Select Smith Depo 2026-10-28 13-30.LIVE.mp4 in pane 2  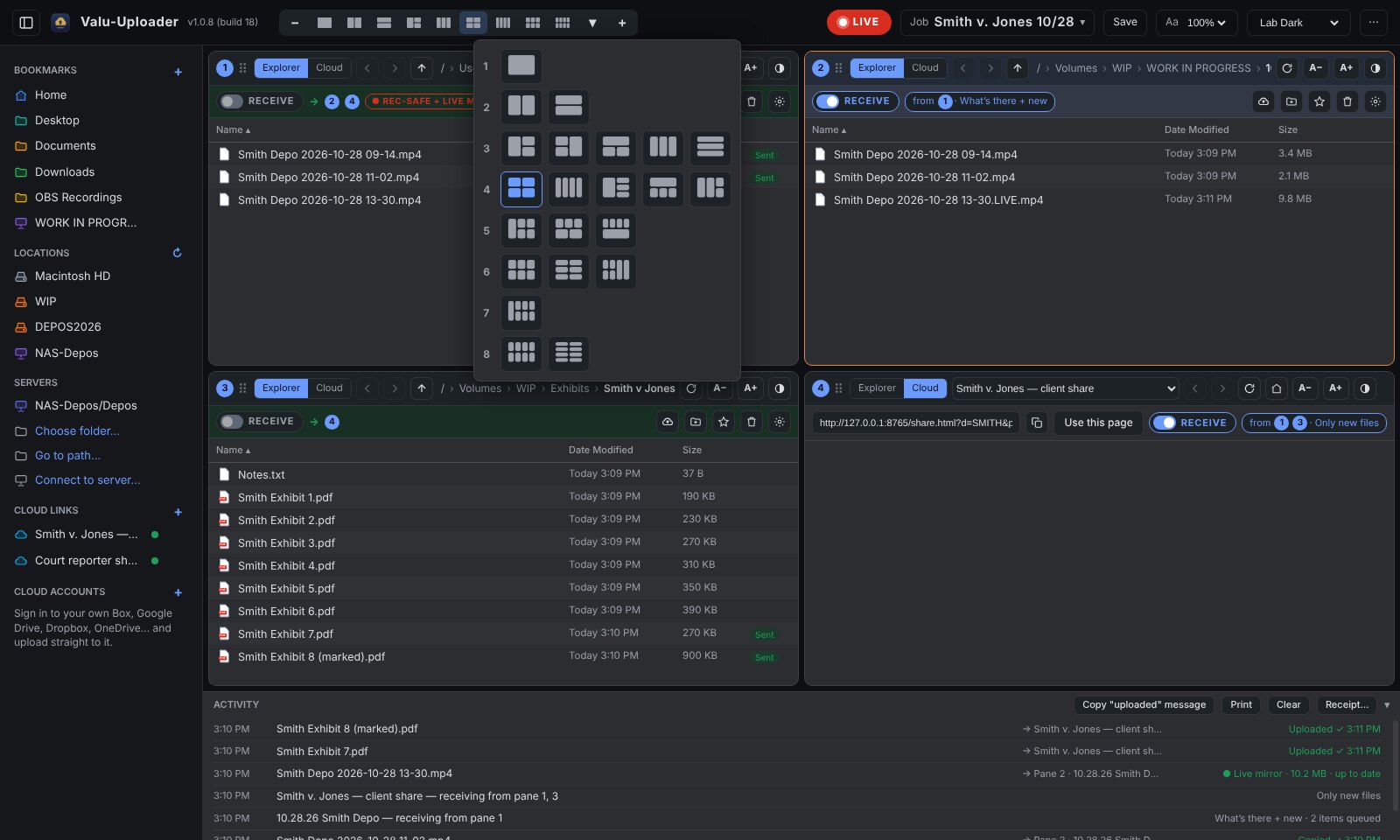click(x=1099, y=200)
